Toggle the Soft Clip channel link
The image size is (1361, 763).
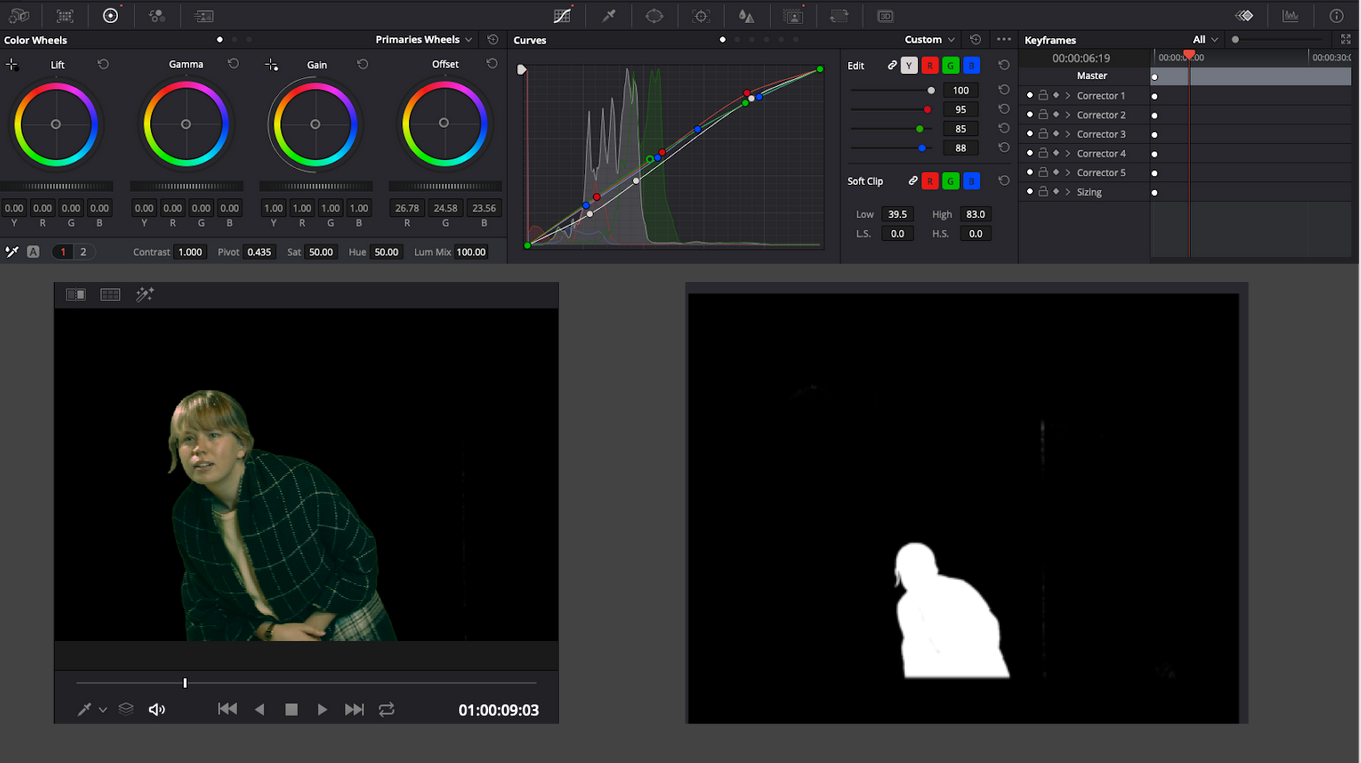click(912, 181)
